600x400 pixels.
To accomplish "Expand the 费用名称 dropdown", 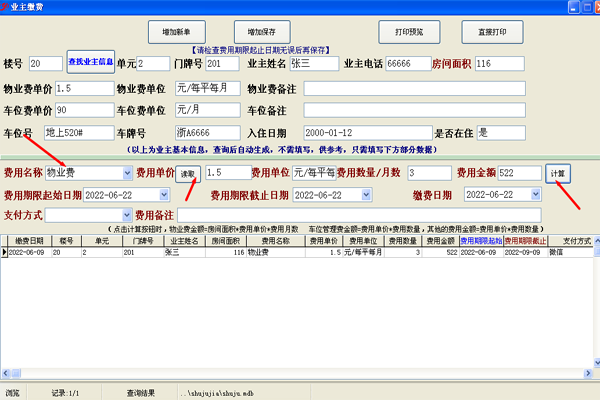I will (x=127, y=173).
